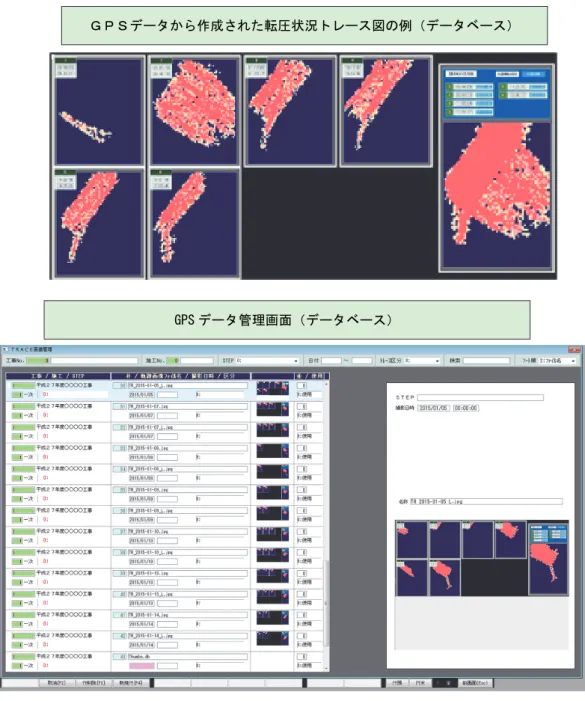Open the thumbnail for TR_2015-01-08_L.jpg row
The width and height of the screenshot is (585, 701).
[x=273, y=472]
